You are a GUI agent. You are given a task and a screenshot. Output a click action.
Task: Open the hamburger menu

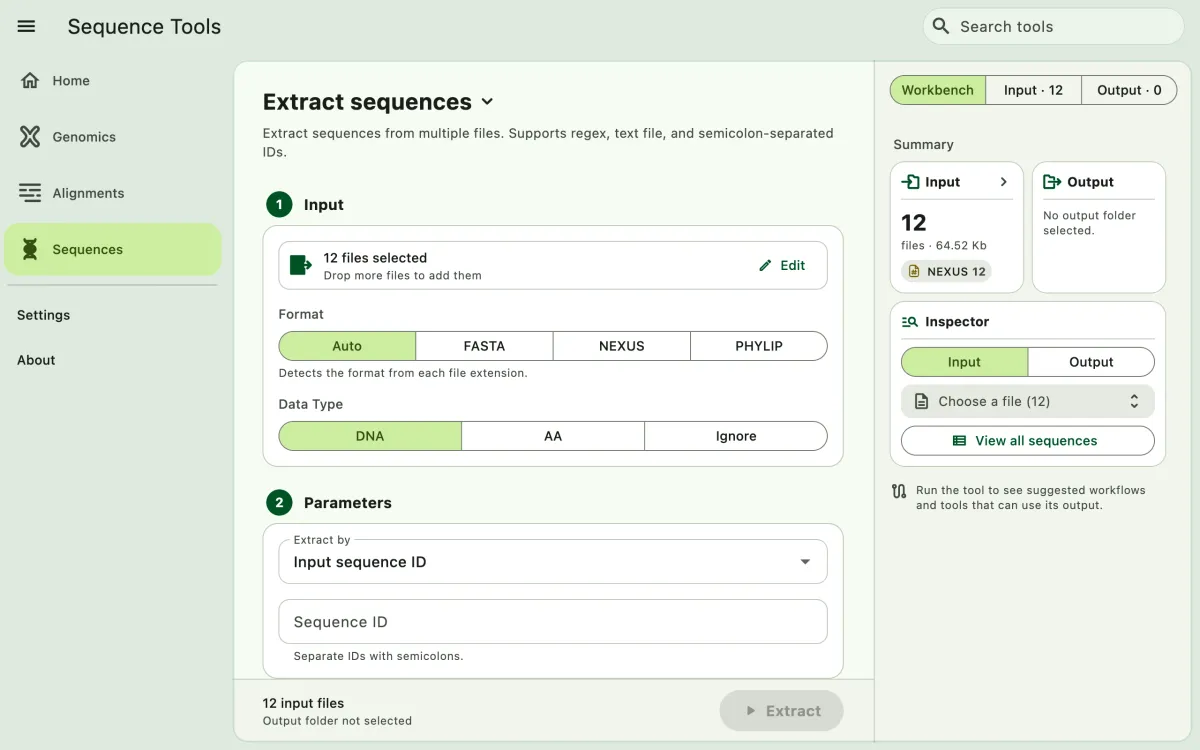point(27,27)
